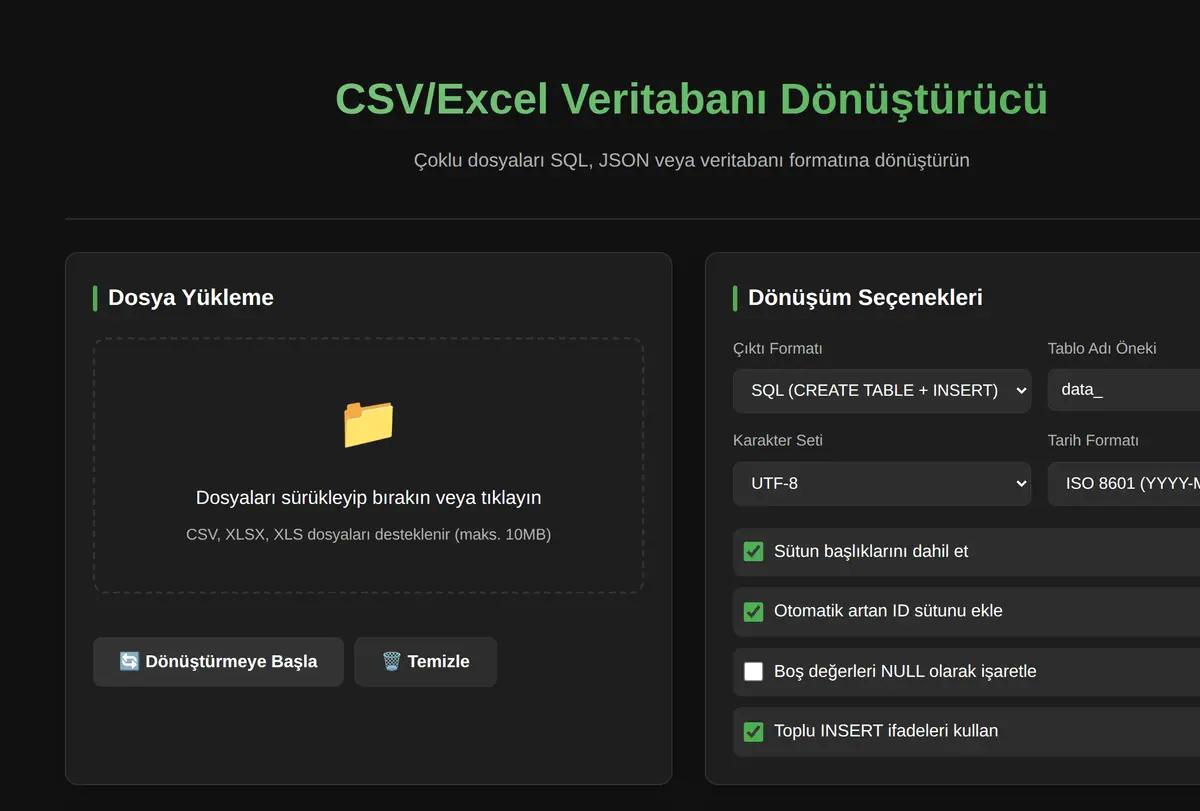
Task: Click the Dosya Yükleme heading
Action: 191,297
